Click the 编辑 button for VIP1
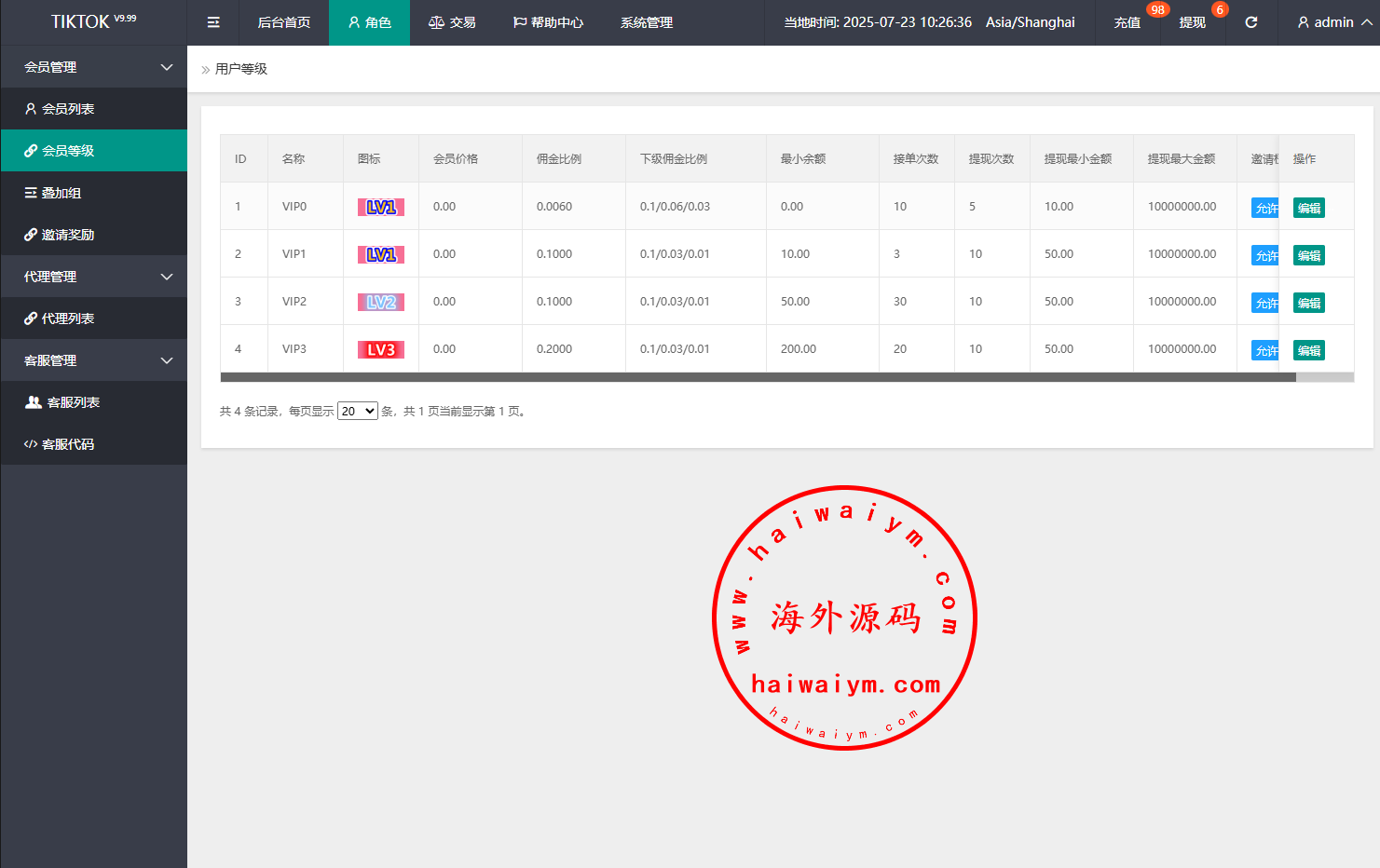 coord(1308,255)
